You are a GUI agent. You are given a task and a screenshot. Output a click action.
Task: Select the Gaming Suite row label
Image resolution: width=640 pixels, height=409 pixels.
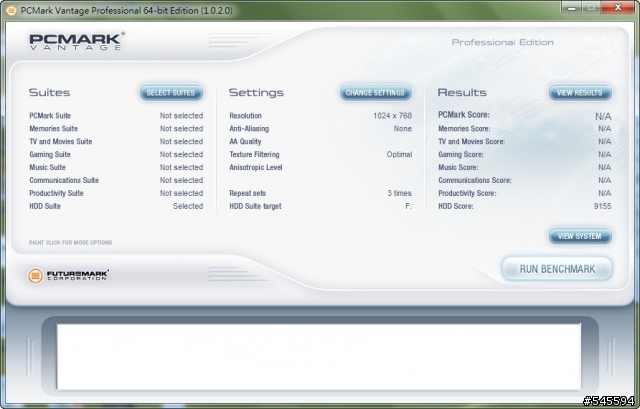click(50, 154)
